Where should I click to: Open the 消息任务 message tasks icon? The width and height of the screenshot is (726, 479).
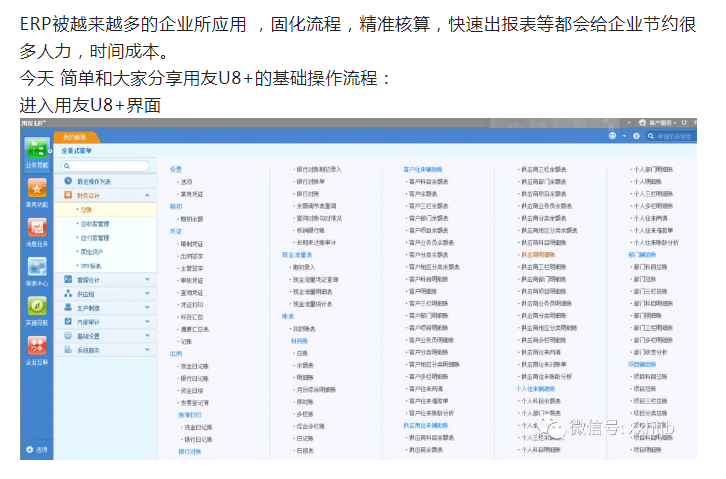tap(37, 229)
